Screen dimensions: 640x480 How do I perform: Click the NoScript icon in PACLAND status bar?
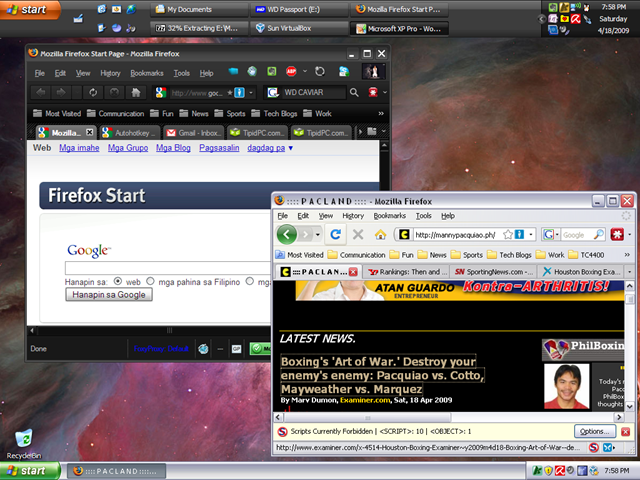pos(593,448)
